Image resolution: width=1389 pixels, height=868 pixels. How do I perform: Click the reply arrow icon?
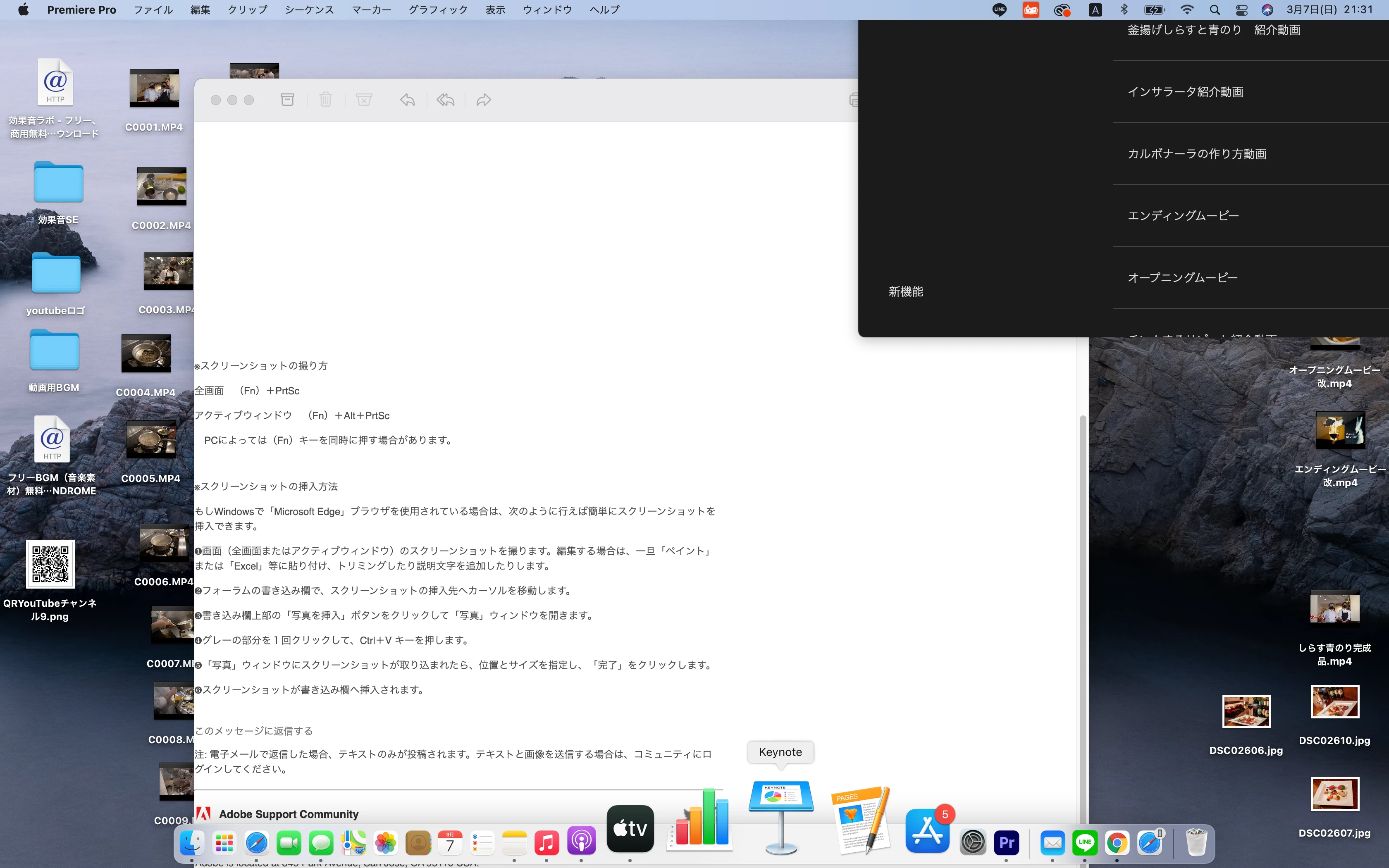[408, 100]
